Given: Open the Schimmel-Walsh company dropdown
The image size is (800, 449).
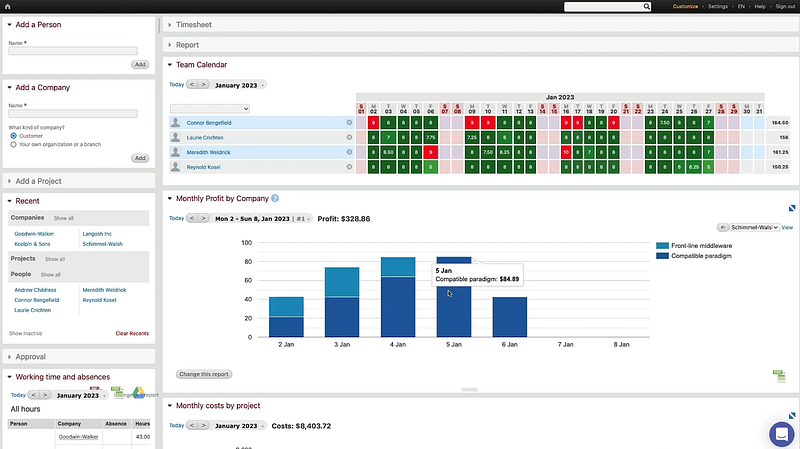Looking at the screenshot, I should click(x=754, y=228).
